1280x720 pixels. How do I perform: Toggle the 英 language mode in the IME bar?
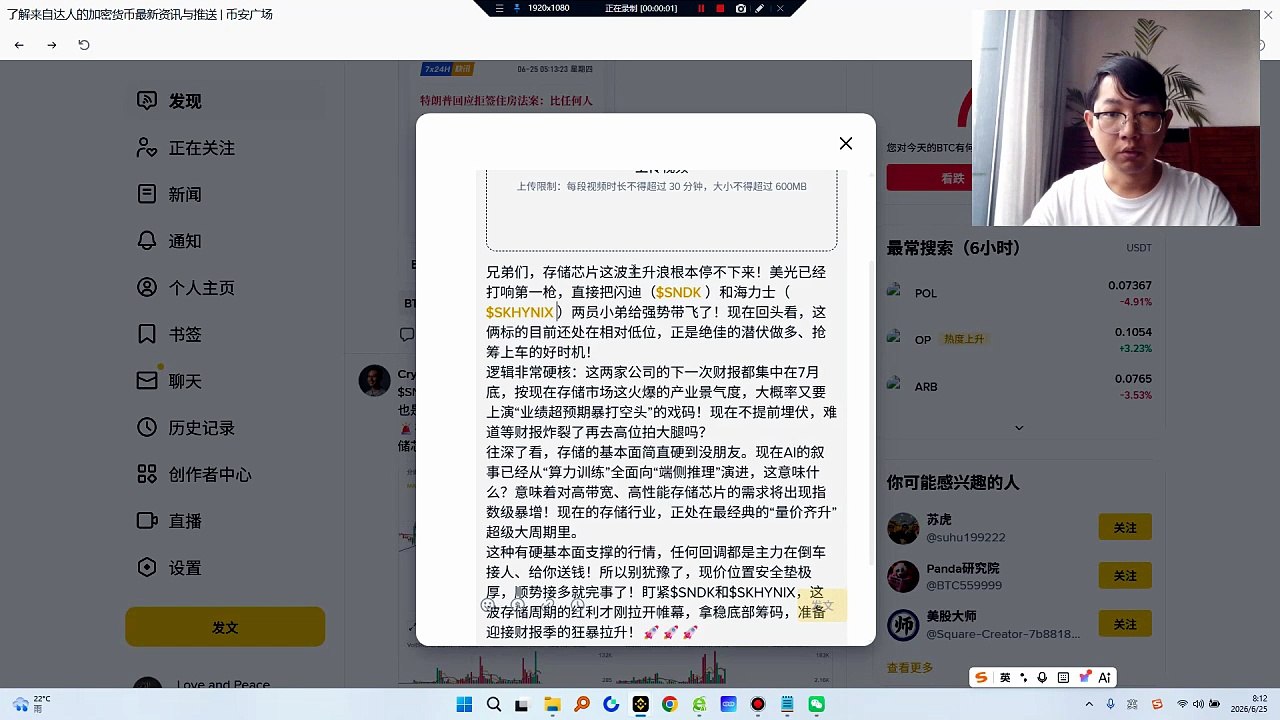(x=1005, y=677)
